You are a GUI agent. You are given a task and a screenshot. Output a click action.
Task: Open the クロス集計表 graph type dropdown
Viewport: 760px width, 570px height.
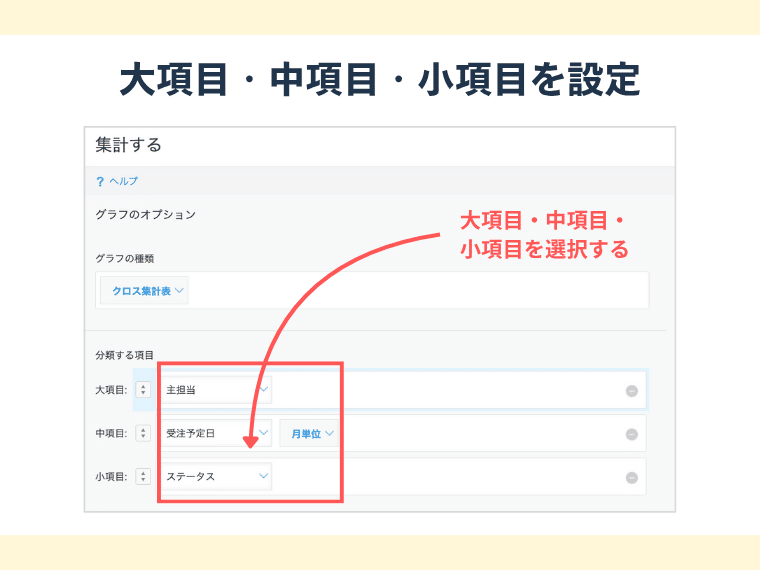[x=146, y=290]
